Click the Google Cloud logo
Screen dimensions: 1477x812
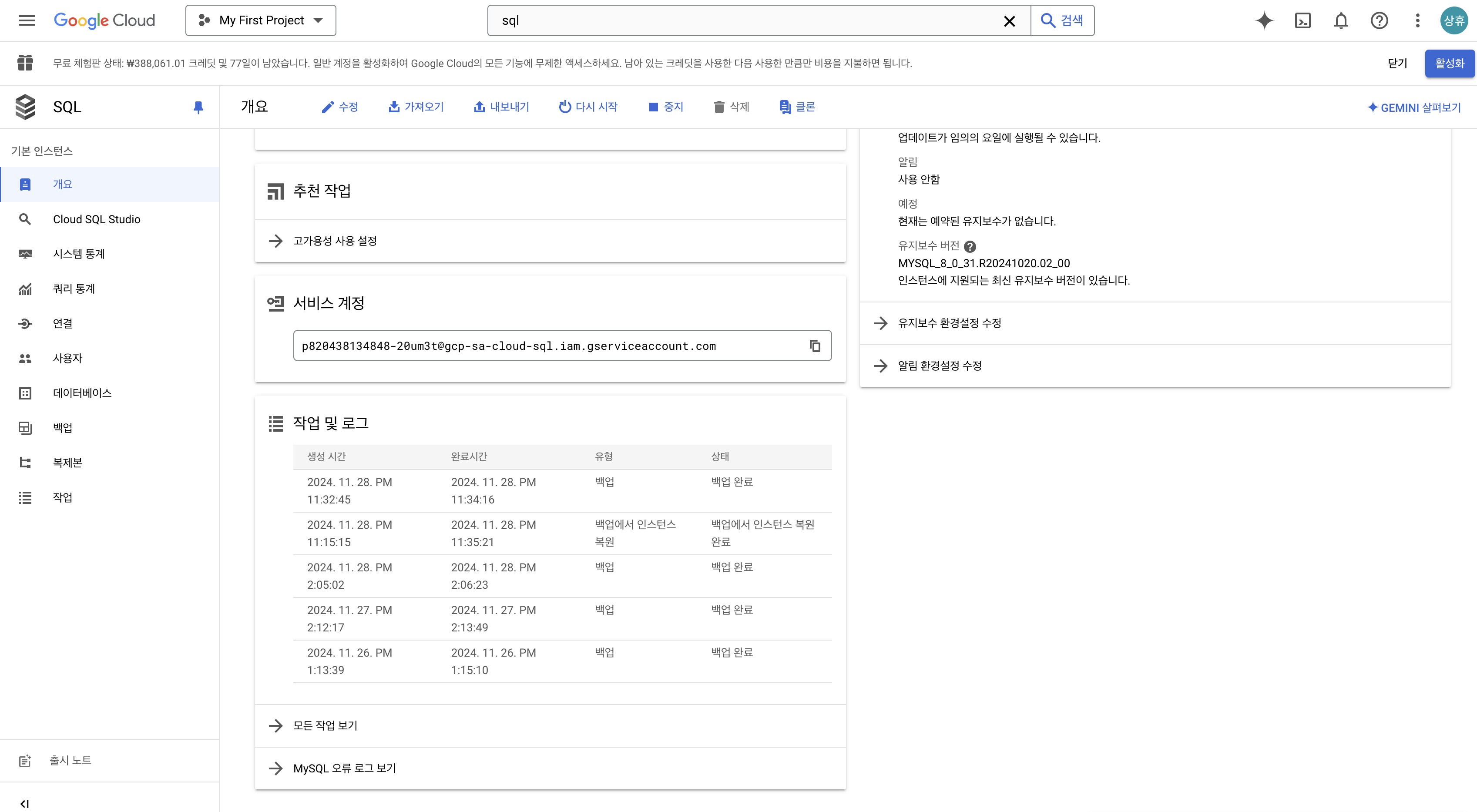click(104, 20)
